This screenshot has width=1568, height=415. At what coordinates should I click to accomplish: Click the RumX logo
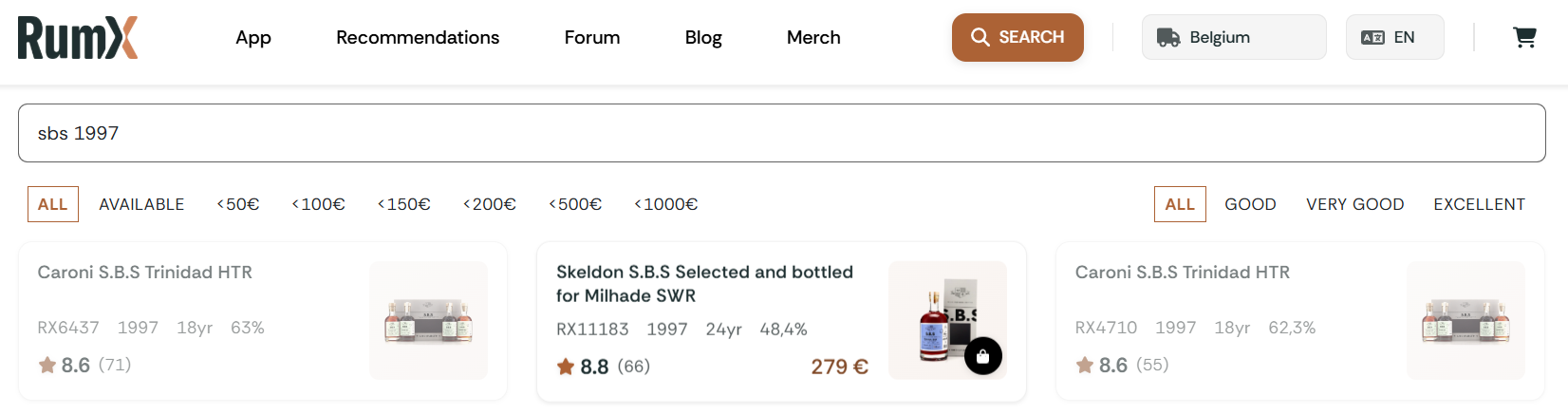click(78, 38)
